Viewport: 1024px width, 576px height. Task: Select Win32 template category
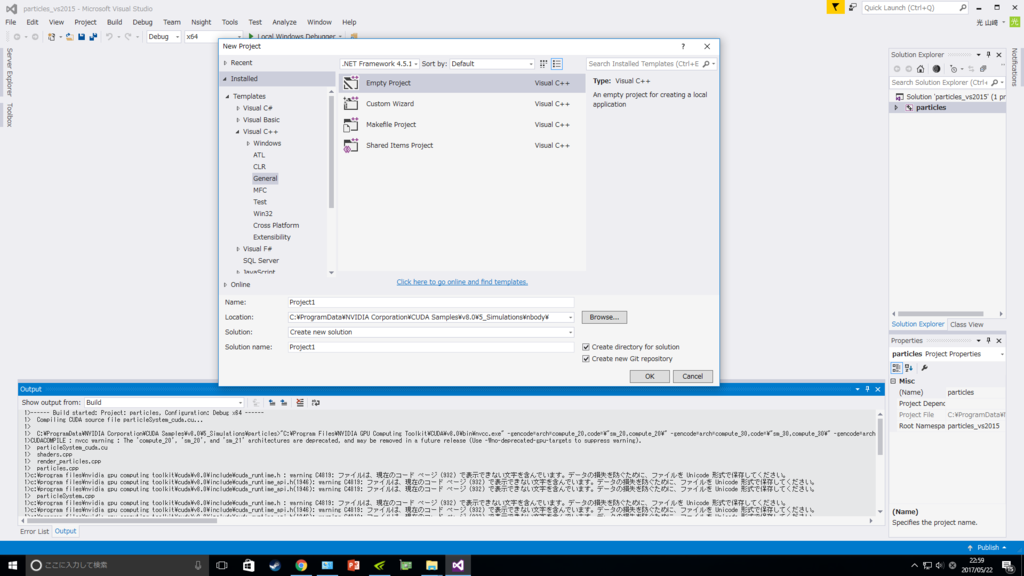263,214
